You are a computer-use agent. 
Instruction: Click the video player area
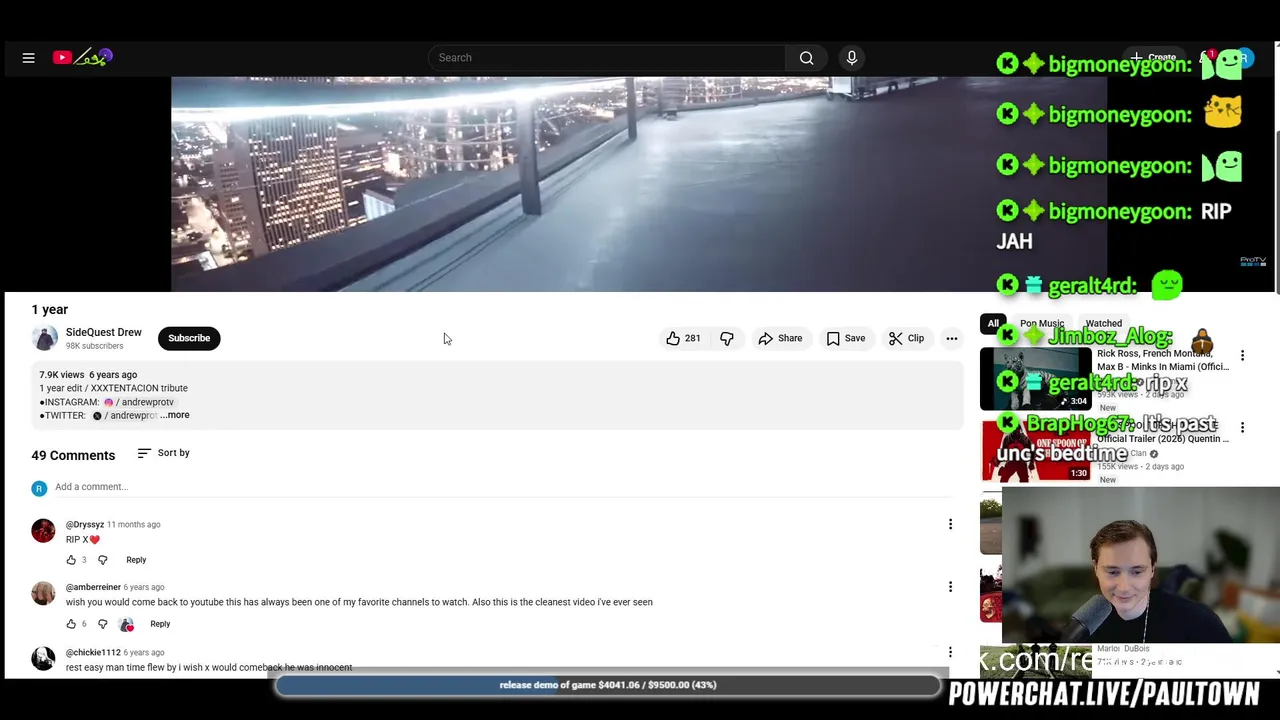[x=639, y=184]
